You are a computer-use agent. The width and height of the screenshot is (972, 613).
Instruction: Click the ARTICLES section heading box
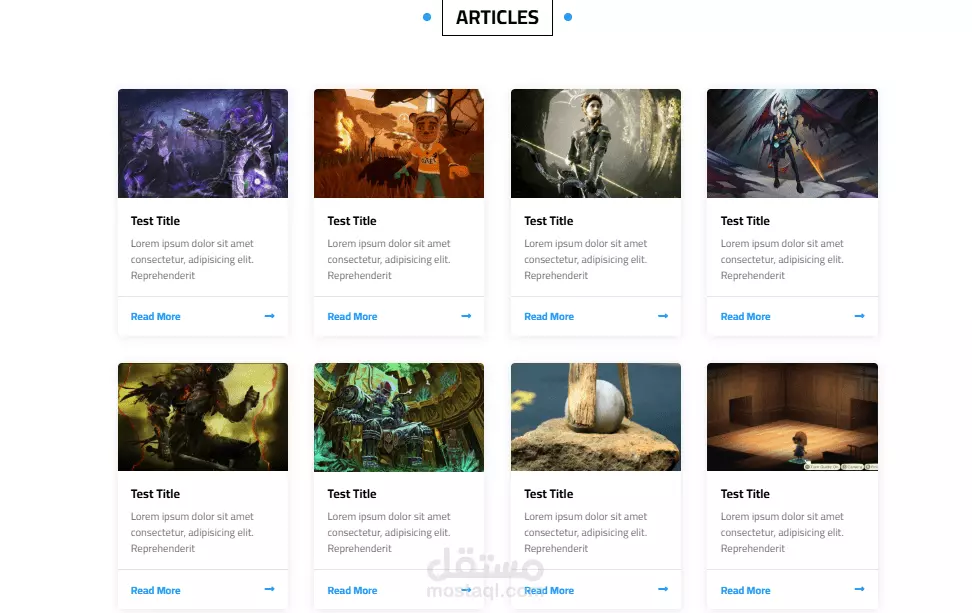[497, 17]
